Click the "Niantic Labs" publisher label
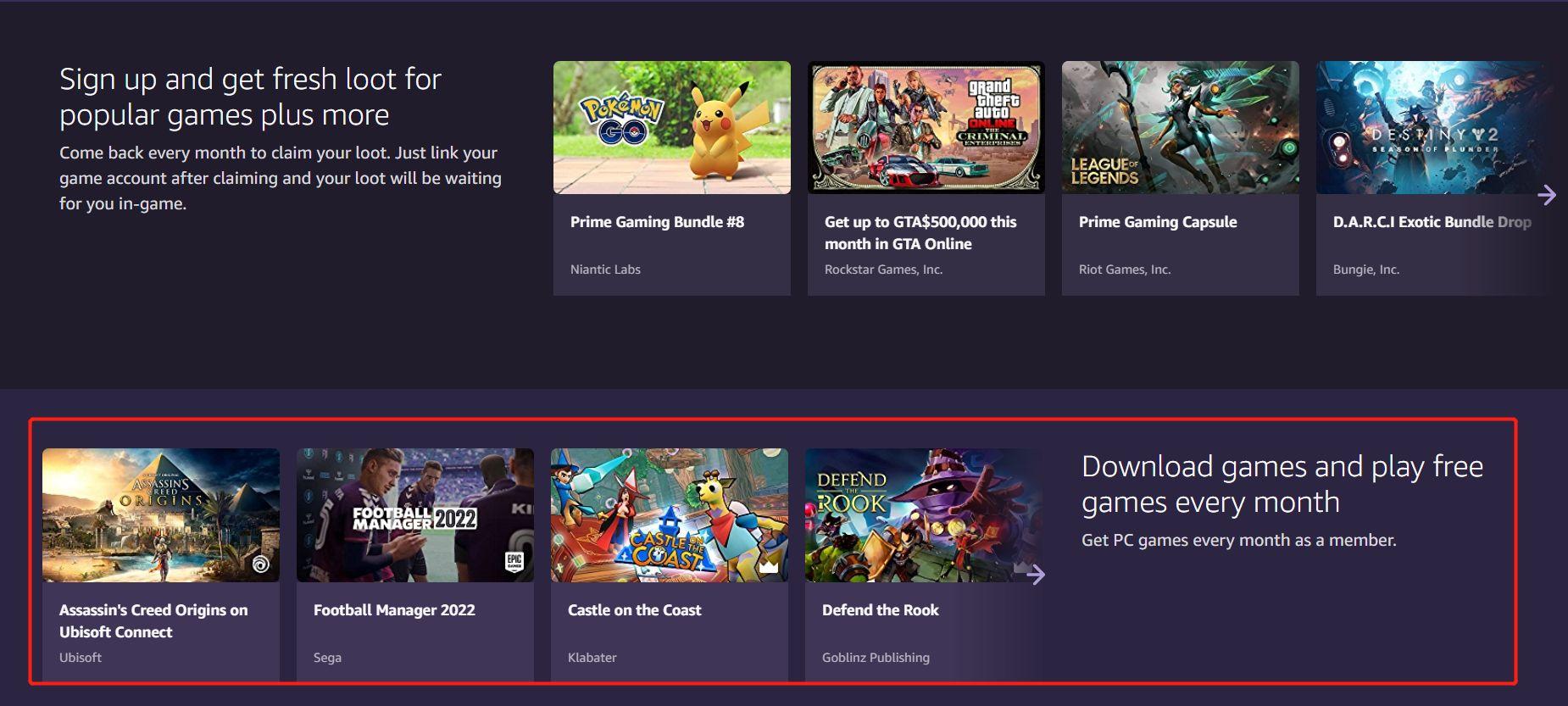Screen dimensions: 1568x706 pyautogui.click(x=605, y=270)
